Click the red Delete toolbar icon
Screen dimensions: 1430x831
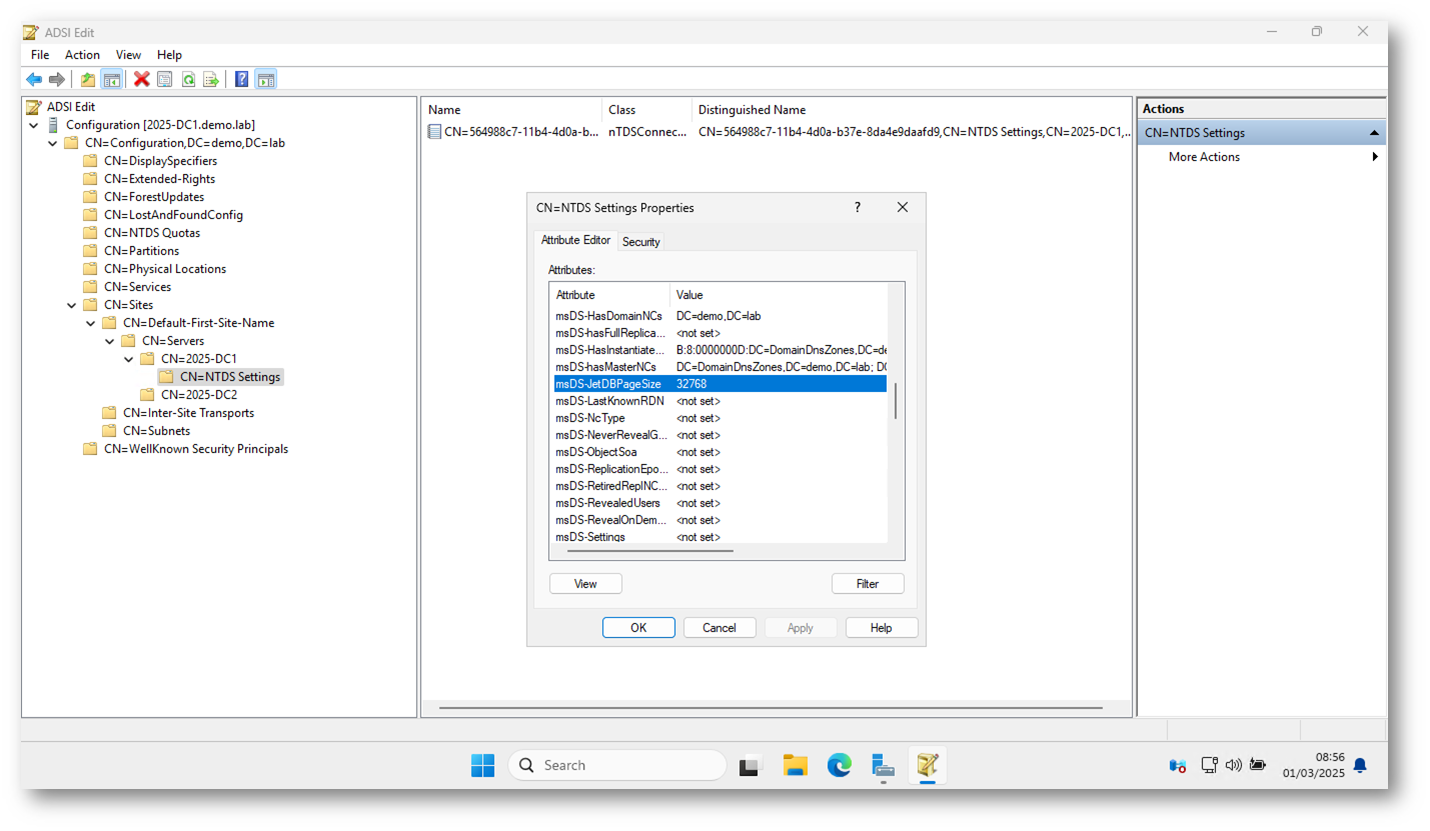click(142, 80)
